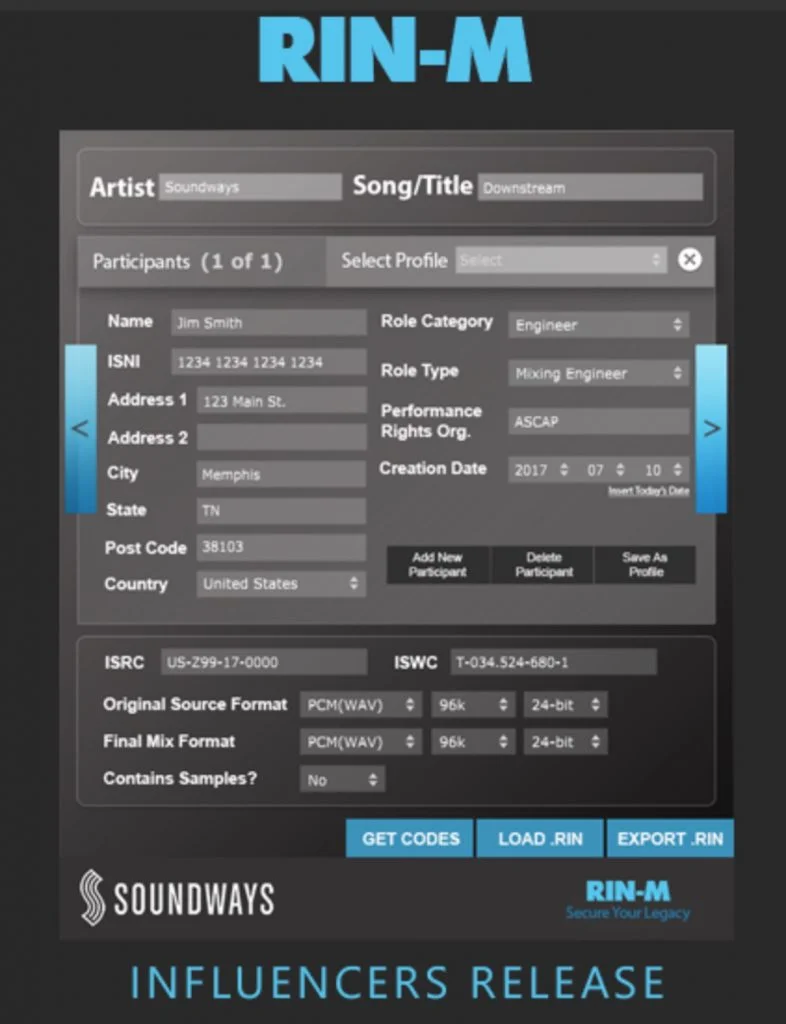Screen dimensions: 786x1024
Task: Go to next participant with right arrow
Action: 711,428
